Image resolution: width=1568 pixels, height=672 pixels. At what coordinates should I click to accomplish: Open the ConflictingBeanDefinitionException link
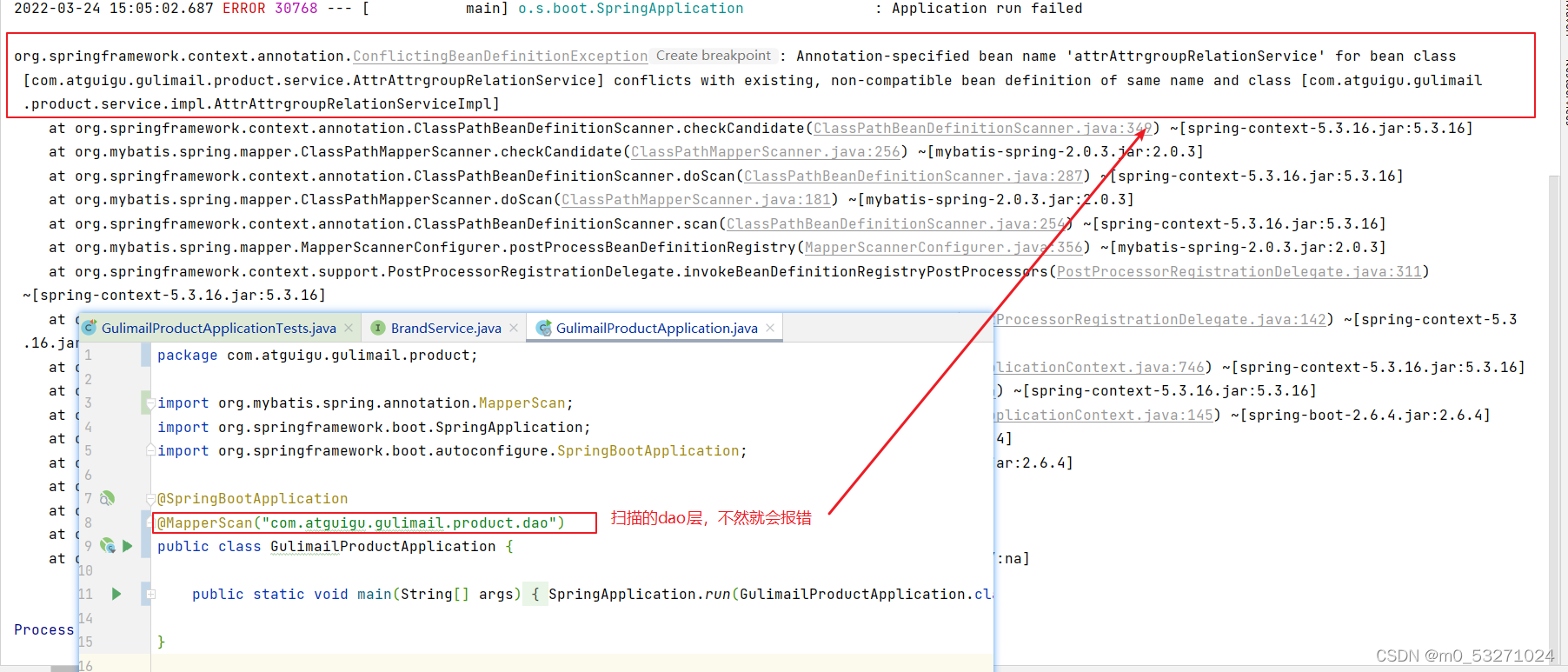500,57
